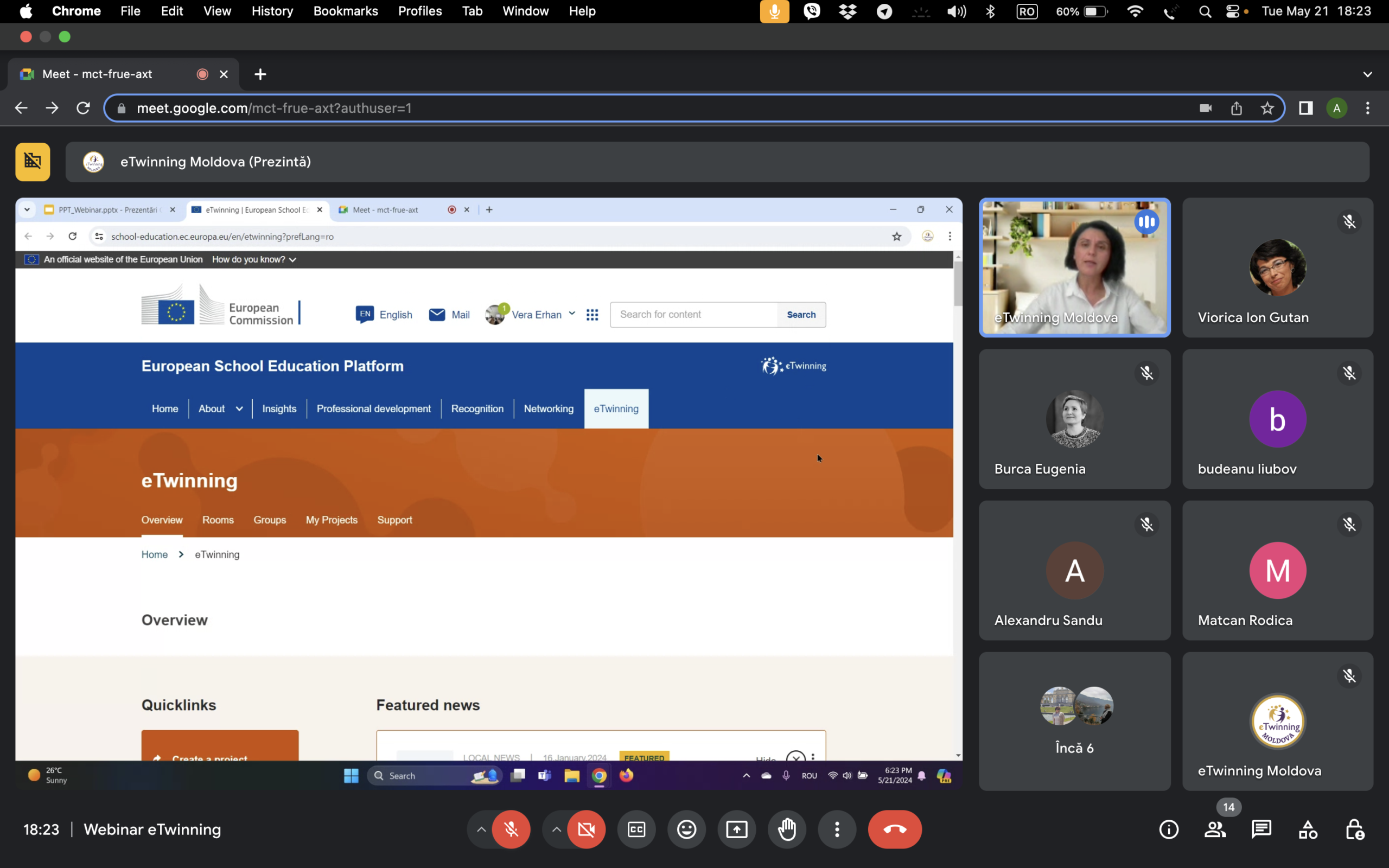Expand audio settings arrow beside microphone

tap(481, 829)
